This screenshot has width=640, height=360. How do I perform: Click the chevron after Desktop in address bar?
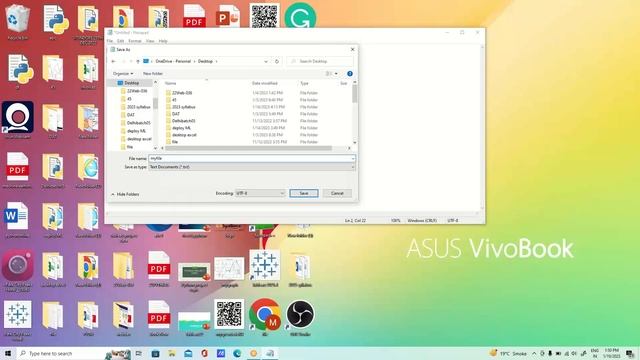point(216,61)
